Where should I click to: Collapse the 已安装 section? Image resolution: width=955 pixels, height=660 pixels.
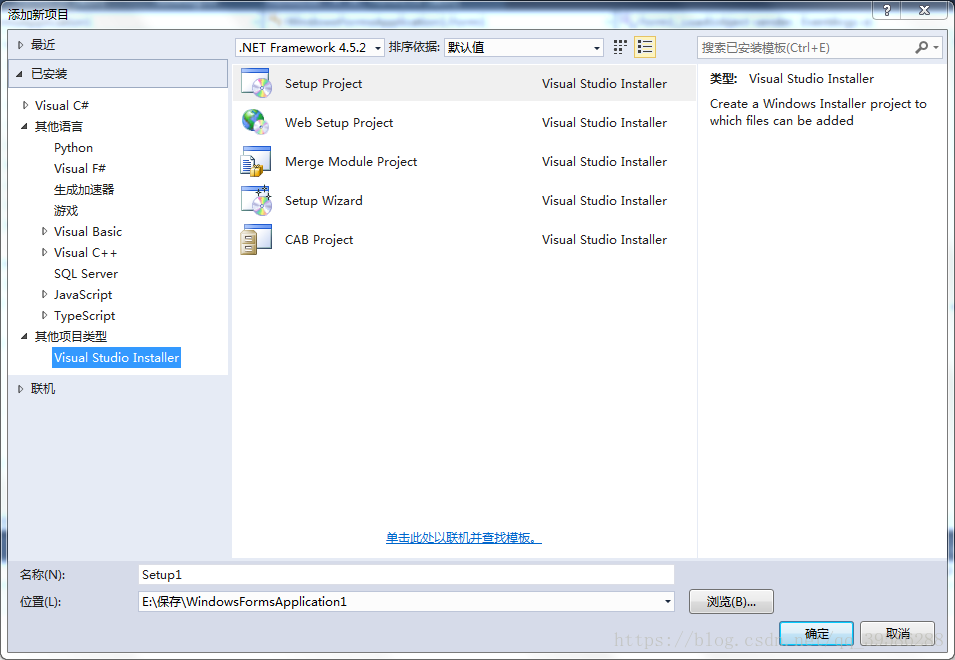pos(19,74)
